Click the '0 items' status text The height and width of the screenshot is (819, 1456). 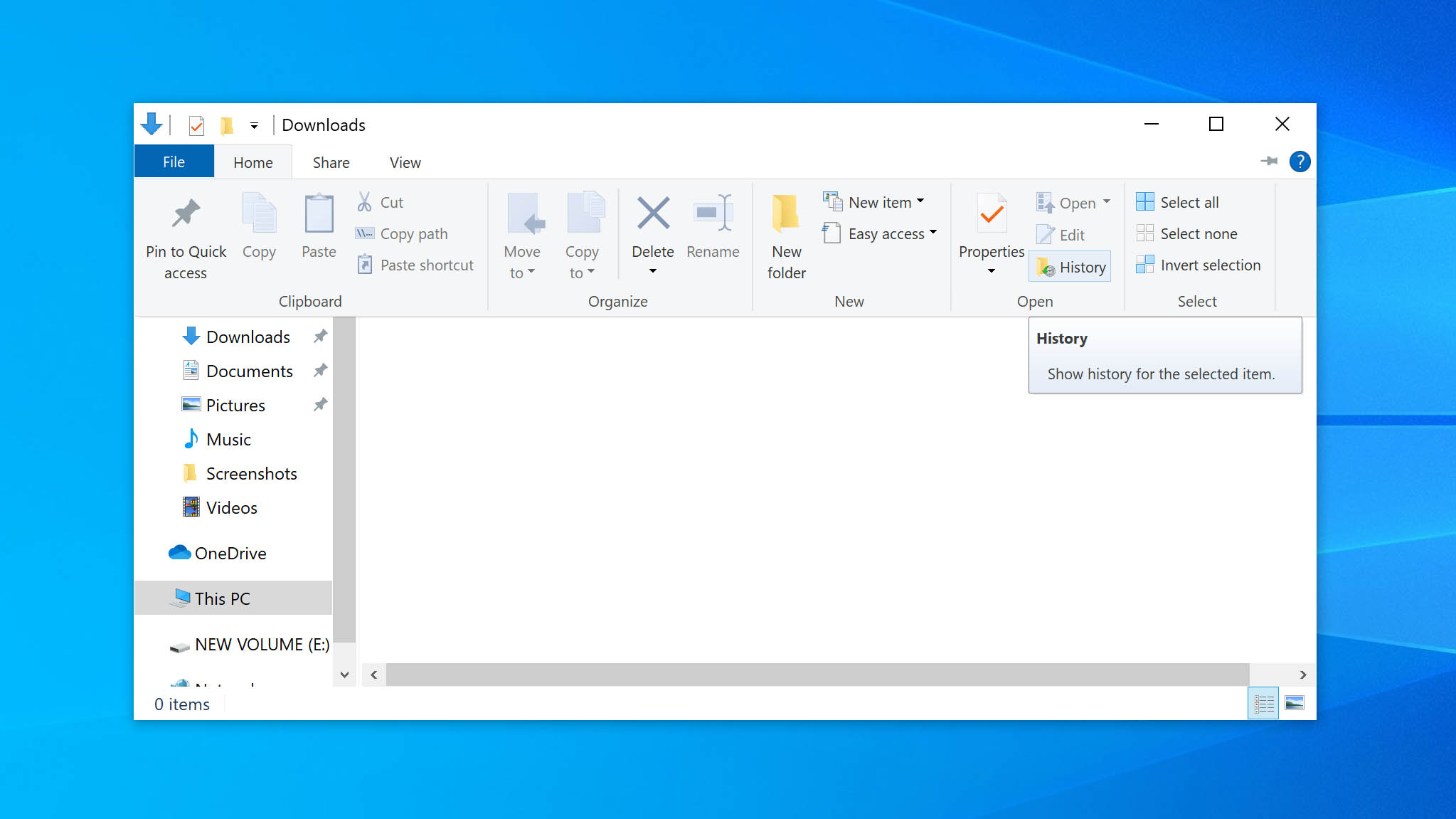pyautogui.click(x=182, y=704)
